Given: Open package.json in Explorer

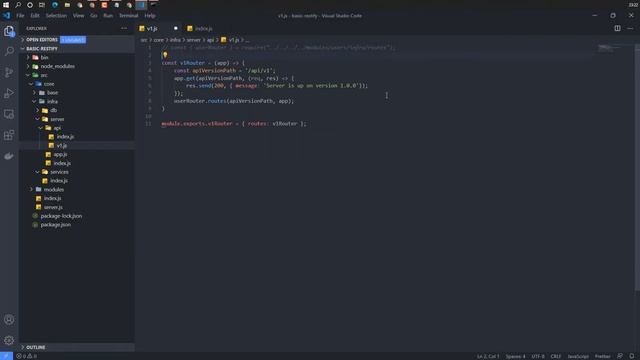Looking at the screenshot, I should (x=56, y=224).
